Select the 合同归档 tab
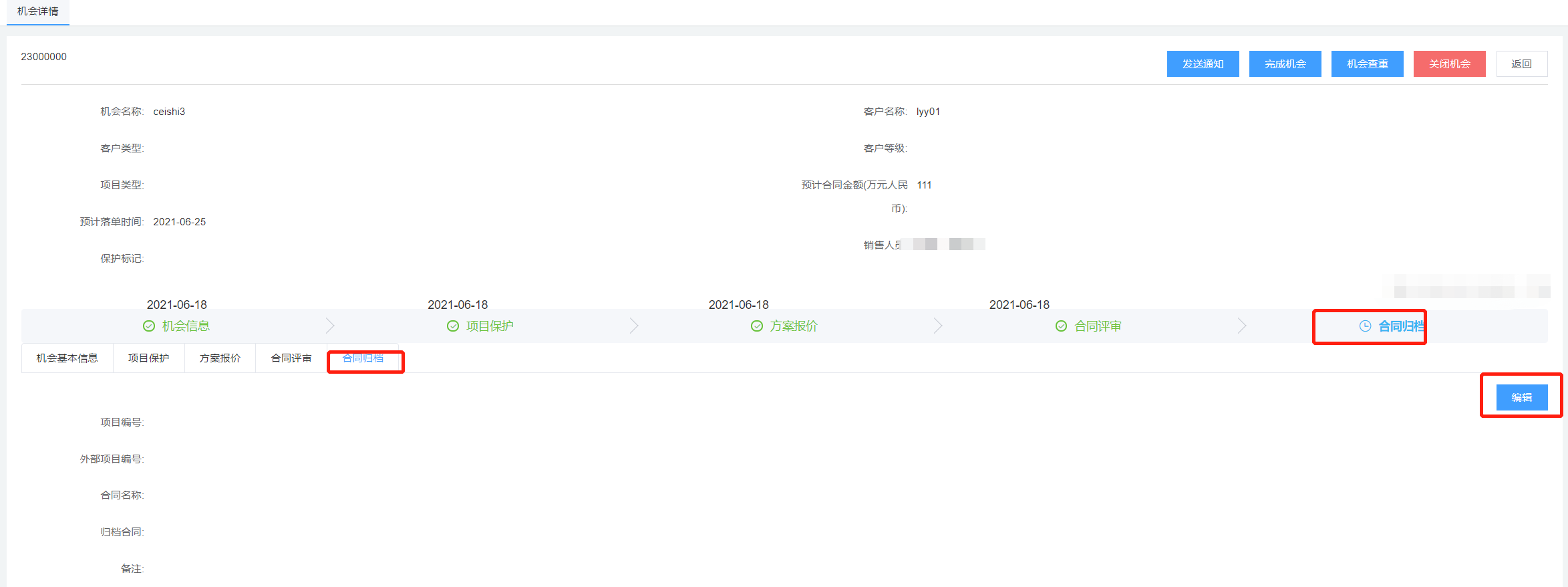 (363, 358)
